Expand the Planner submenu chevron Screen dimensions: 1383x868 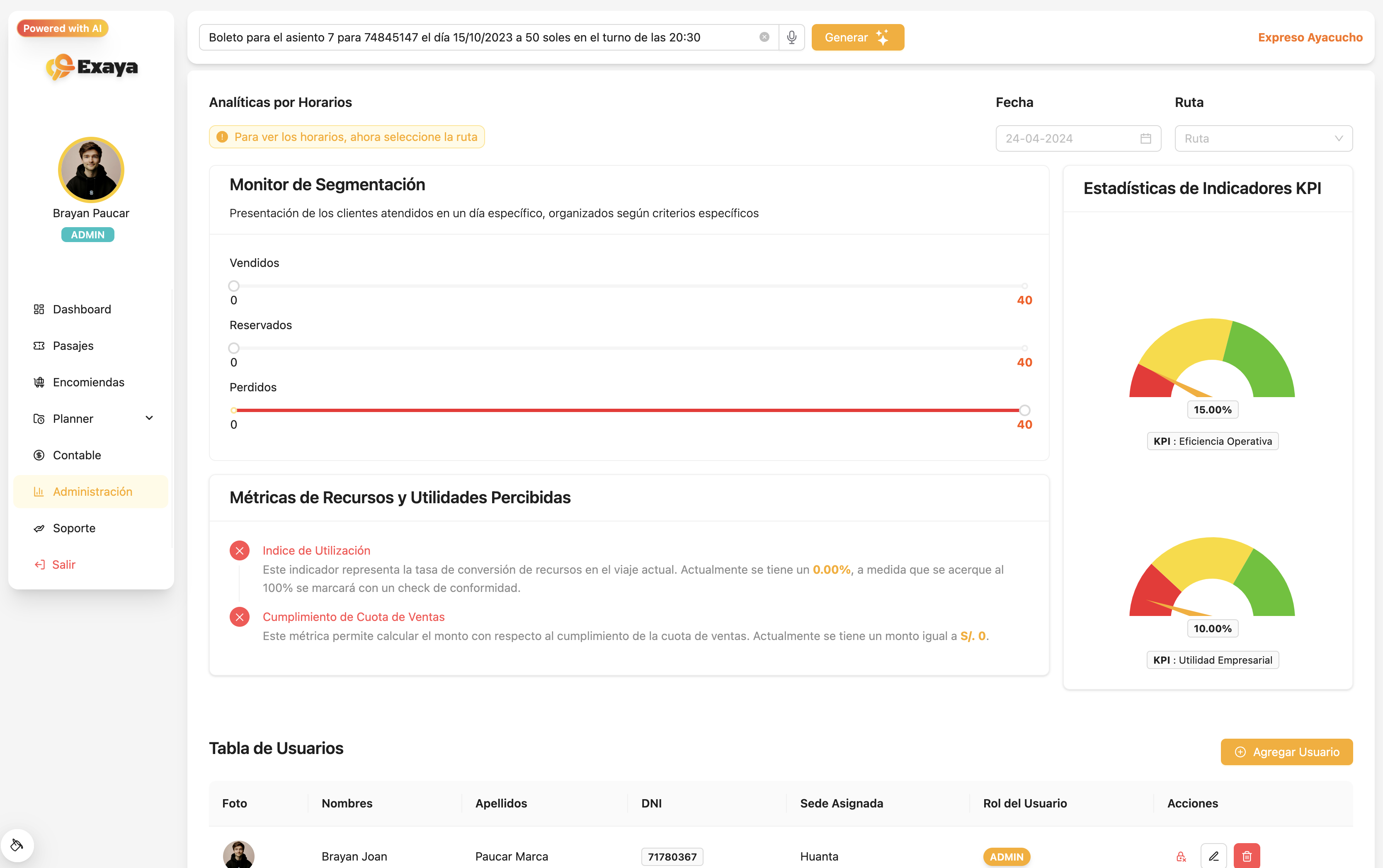pos(149,418)
